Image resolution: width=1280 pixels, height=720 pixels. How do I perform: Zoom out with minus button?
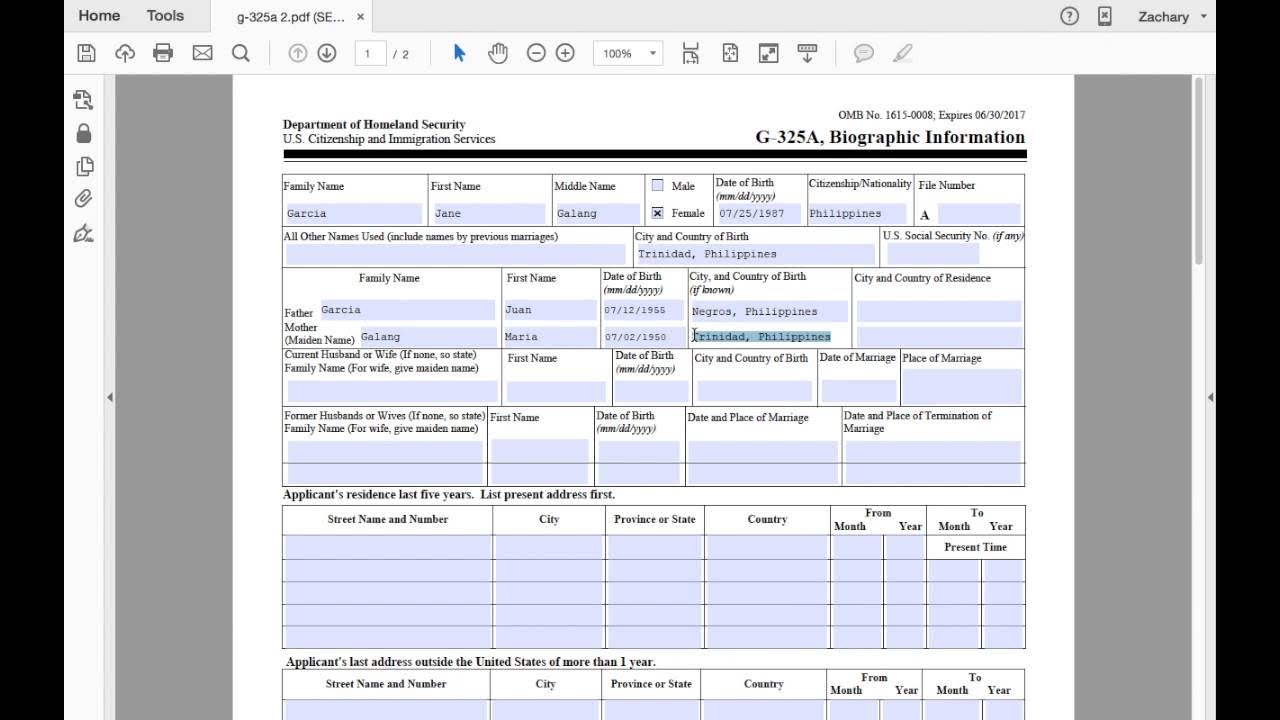point(536,53)
